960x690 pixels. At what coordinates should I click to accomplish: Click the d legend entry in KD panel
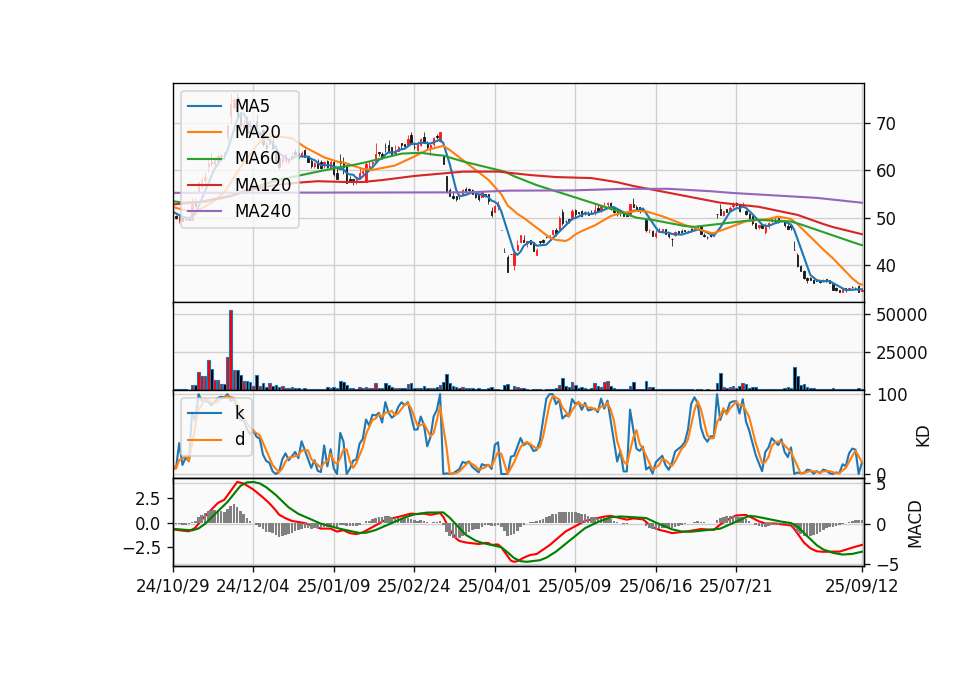tap(240, 439)
